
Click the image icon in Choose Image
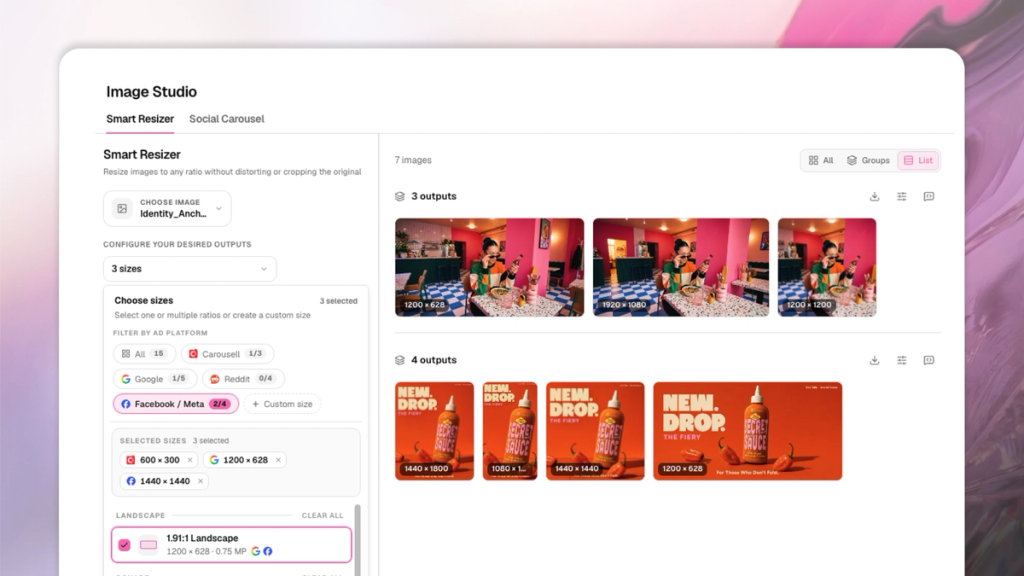[x=122, y=208]
